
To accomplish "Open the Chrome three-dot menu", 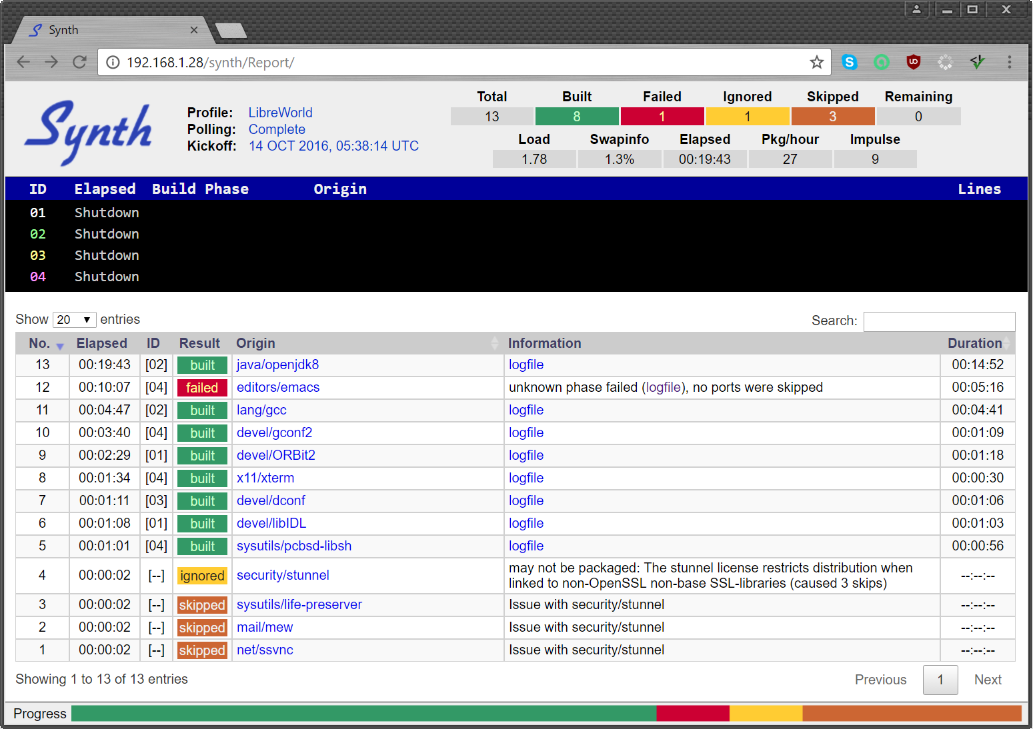I will [1009, 62].
